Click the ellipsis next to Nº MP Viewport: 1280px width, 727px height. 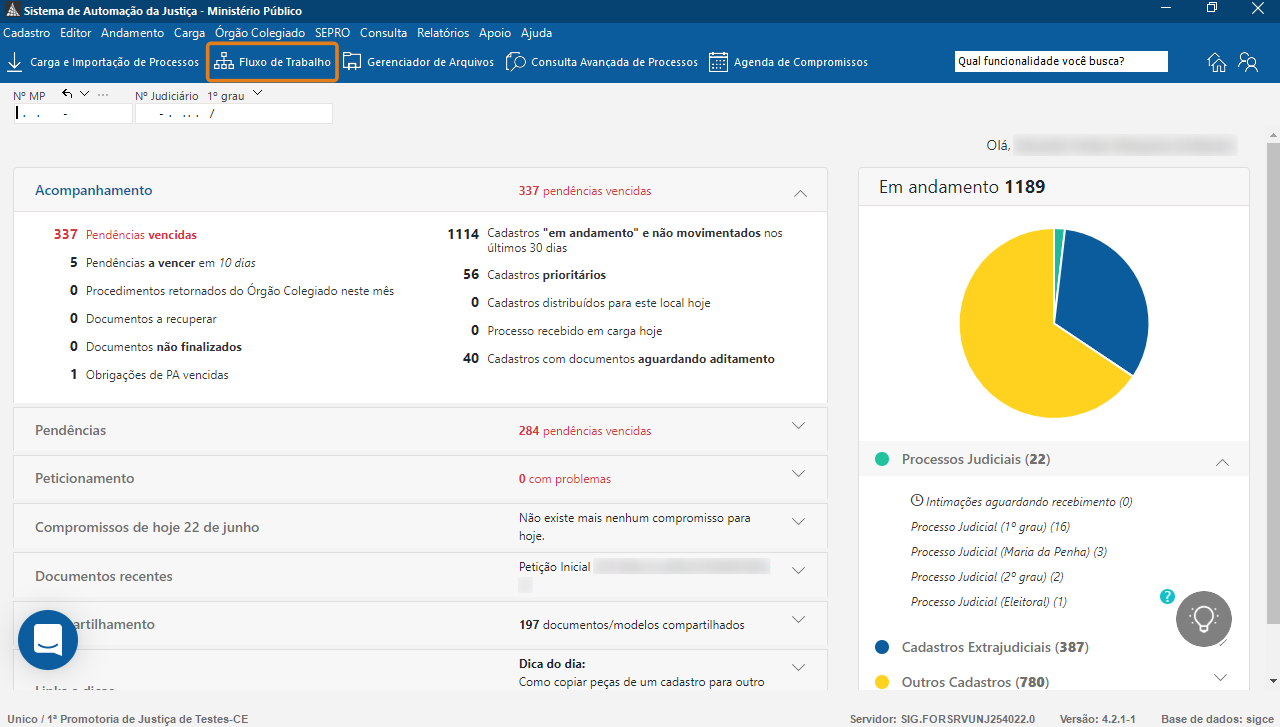point(102,94)
